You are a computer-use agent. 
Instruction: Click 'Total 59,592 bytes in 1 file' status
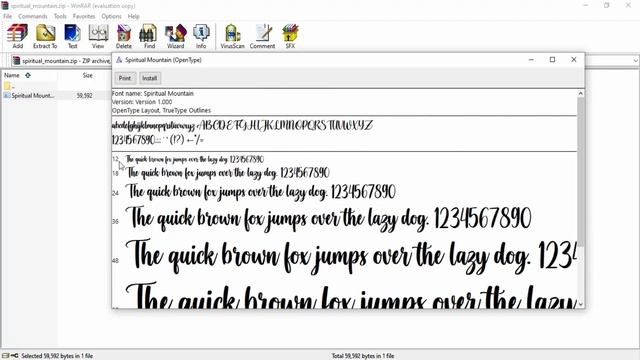(363, 356)
